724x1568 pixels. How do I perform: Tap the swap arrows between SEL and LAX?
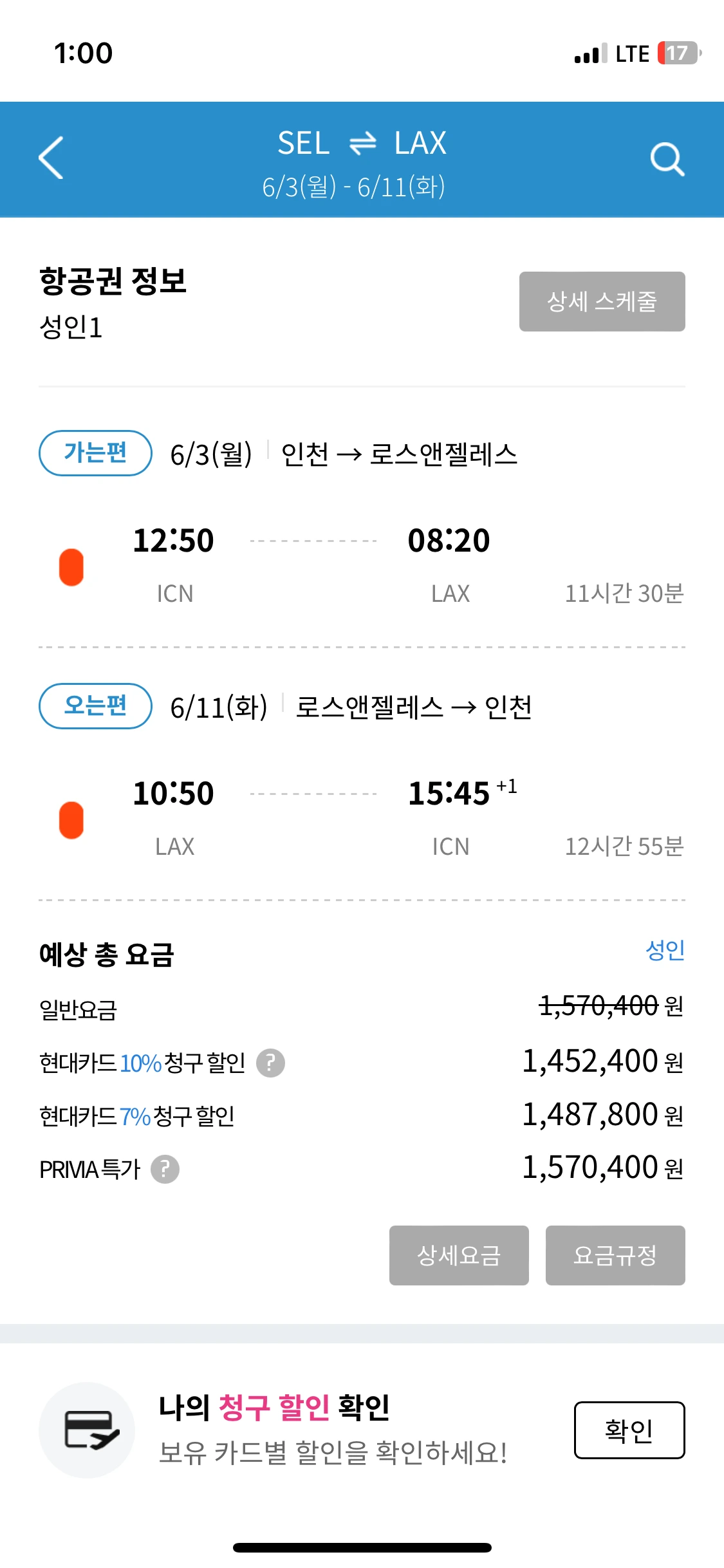[x=362, y=143]
